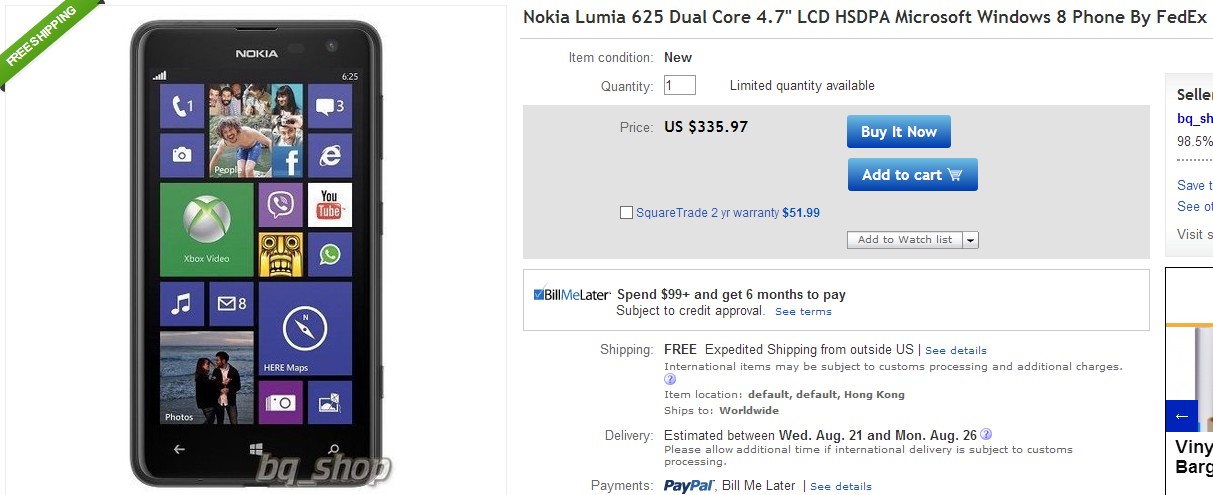Open the Shipping See details link
1213x495 pixels.
[955, 351]
